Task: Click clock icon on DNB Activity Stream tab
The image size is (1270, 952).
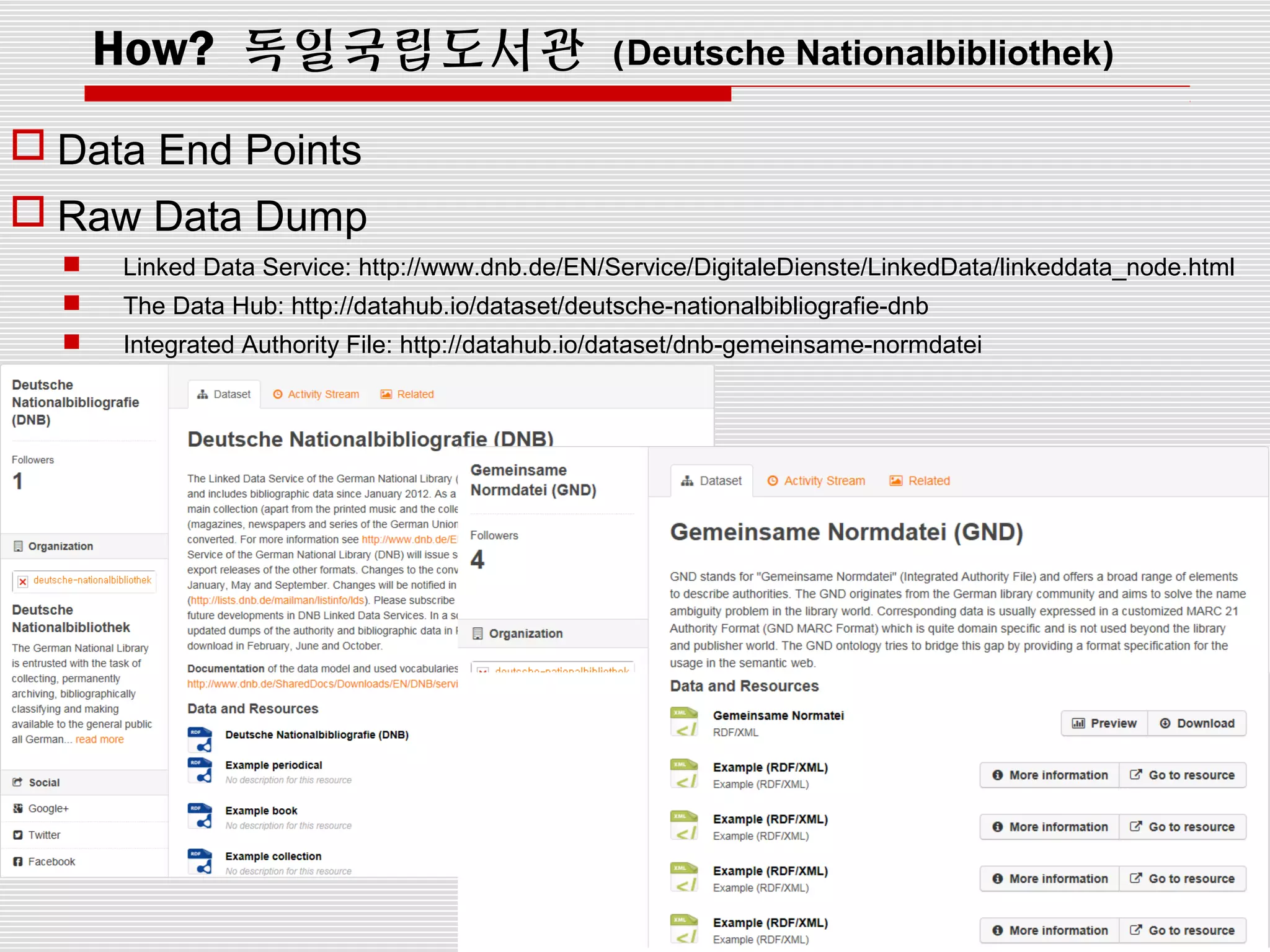Action: [278, 394]
